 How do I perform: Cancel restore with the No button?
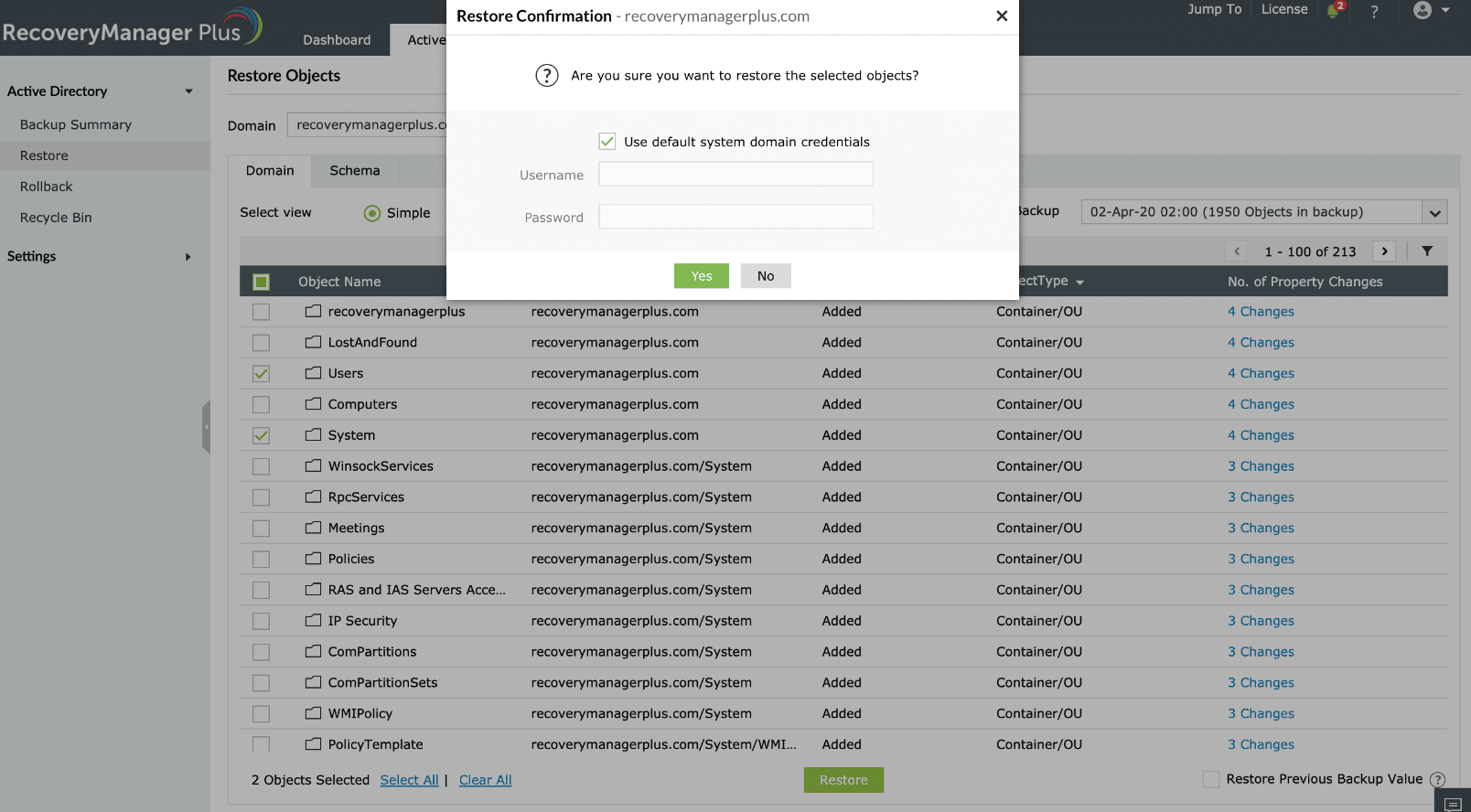pyautogui.click(x=766, y=276)
